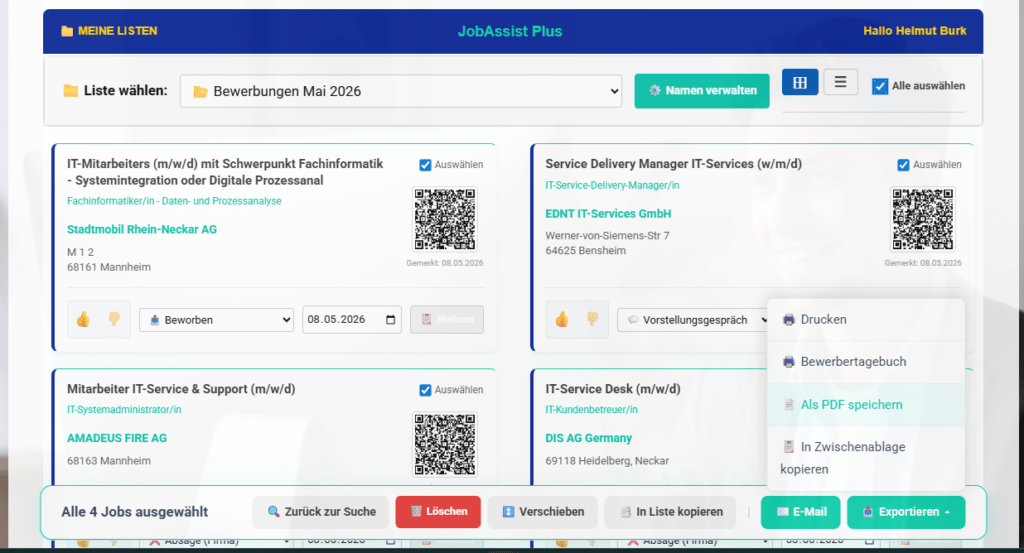The width and height of the screenshot is (1024, 553).
Task: Select Bewerbertagebuch from export menu
Action: click(x=866, y=362)
